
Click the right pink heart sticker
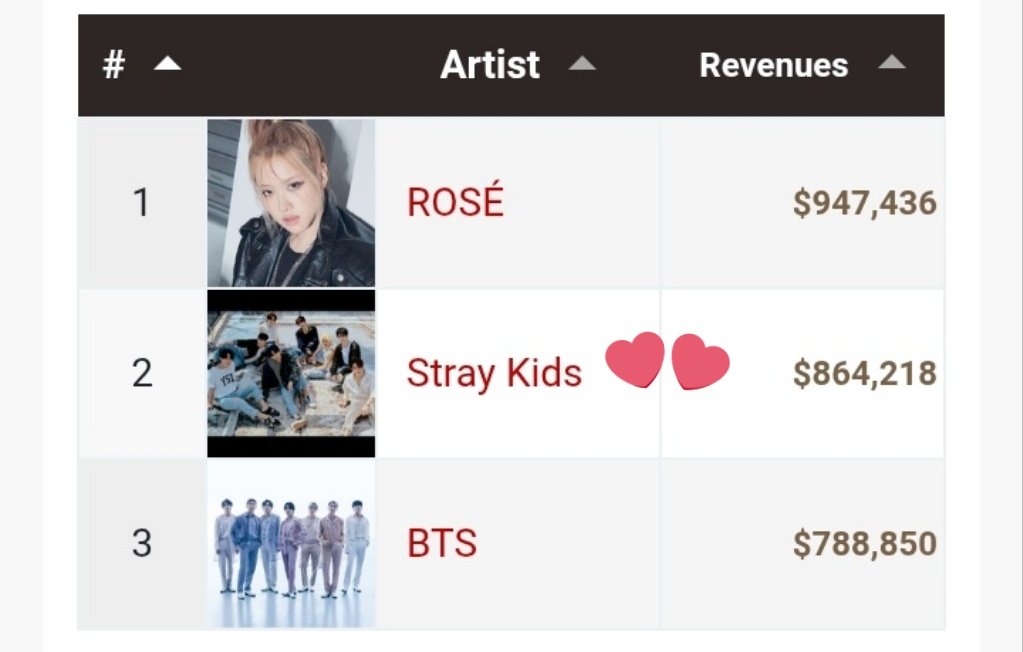(700, 362)
